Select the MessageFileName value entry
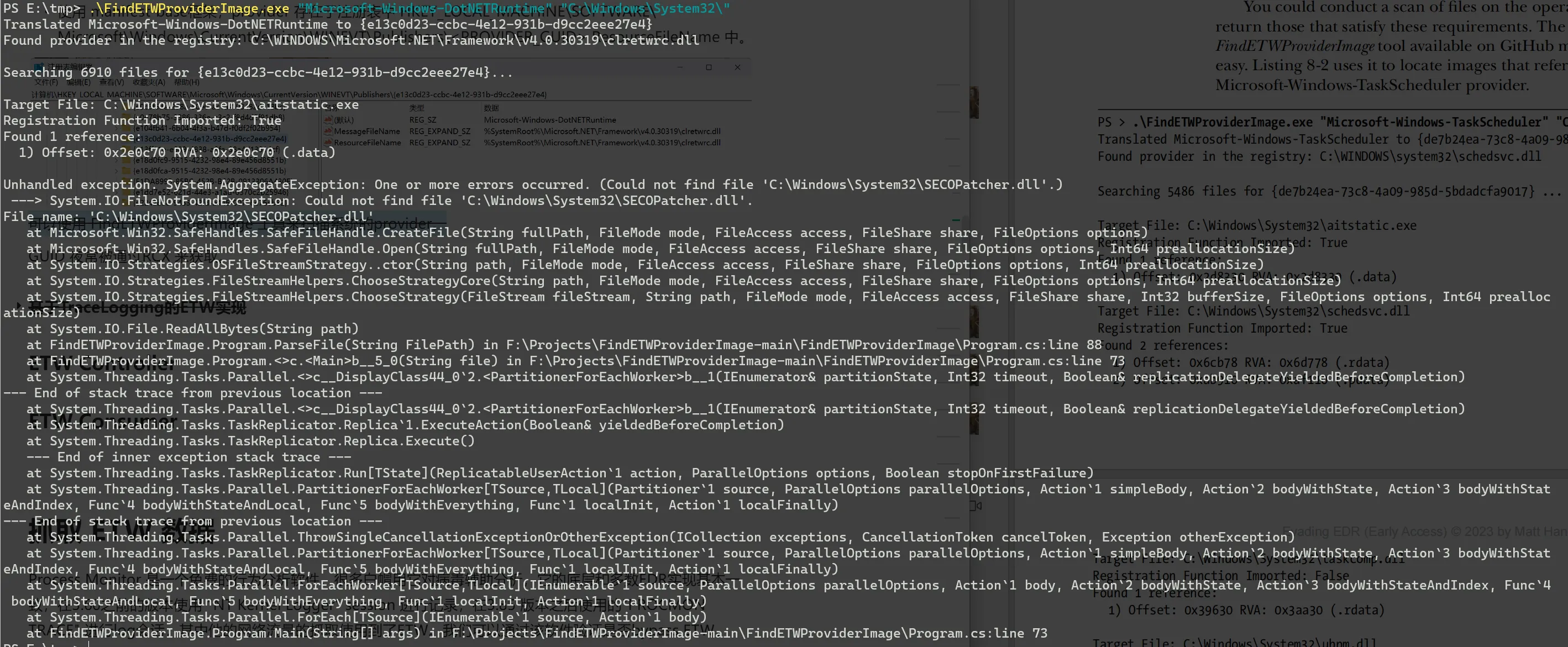Image resolution: width=1568 pixels, height=647 pixels. 367,131
